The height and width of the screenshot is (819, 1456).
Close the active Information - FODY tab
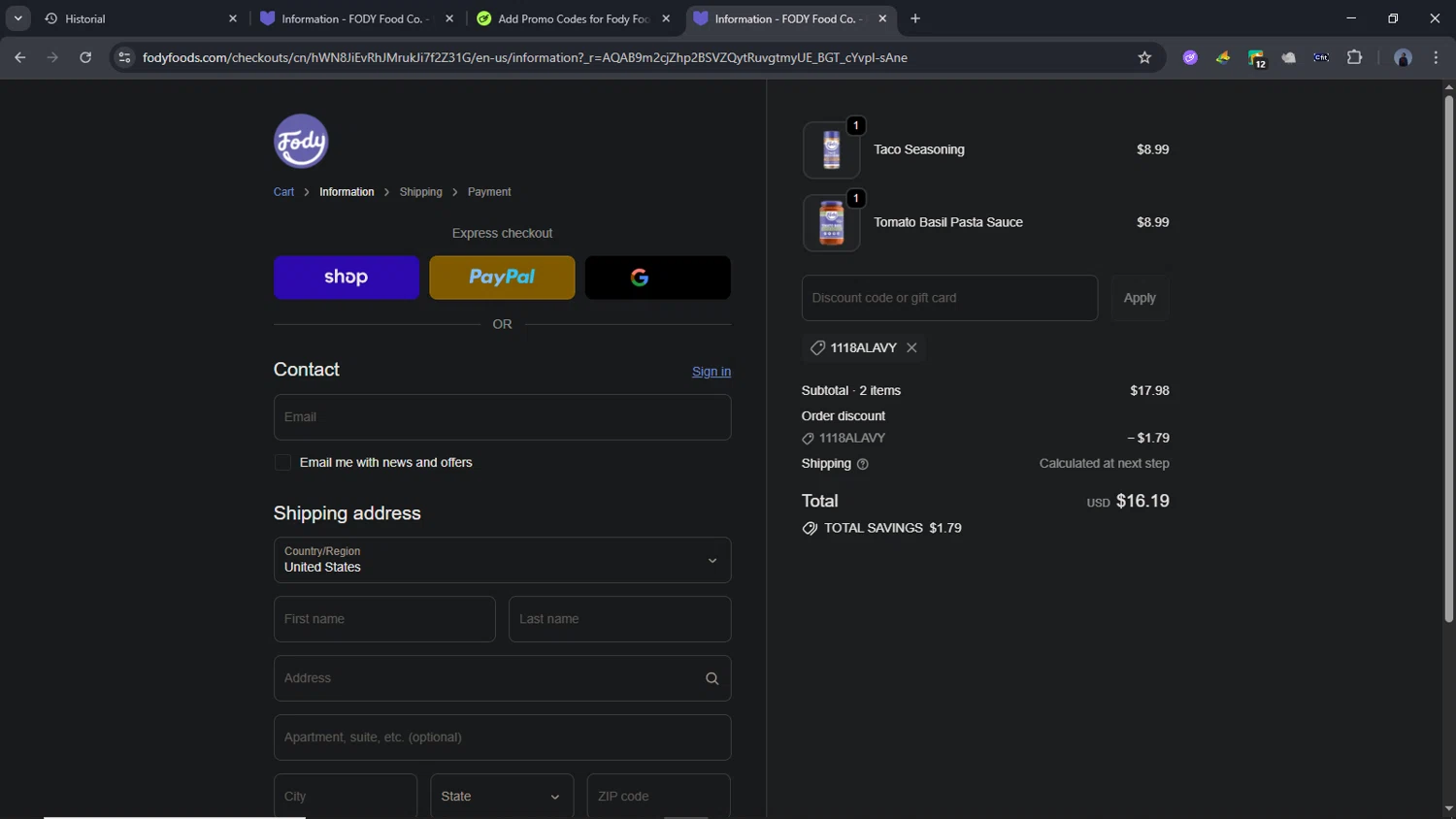(x=882, y=18)
